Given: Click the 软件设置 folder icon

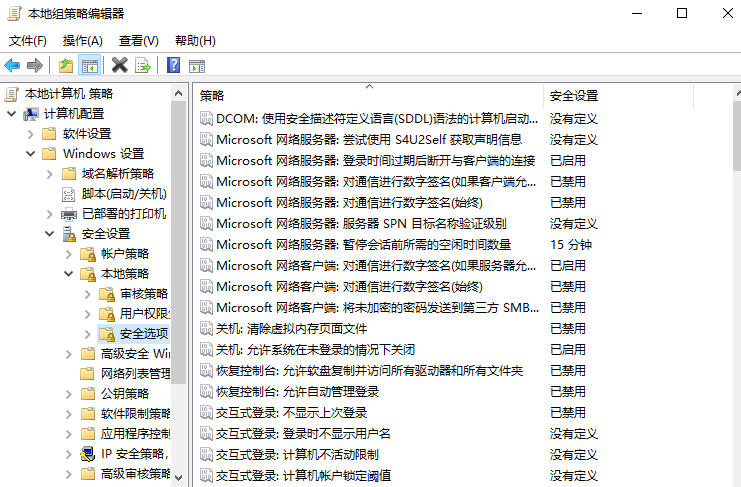Looking at the screenshot, I should tap(49, 134).
